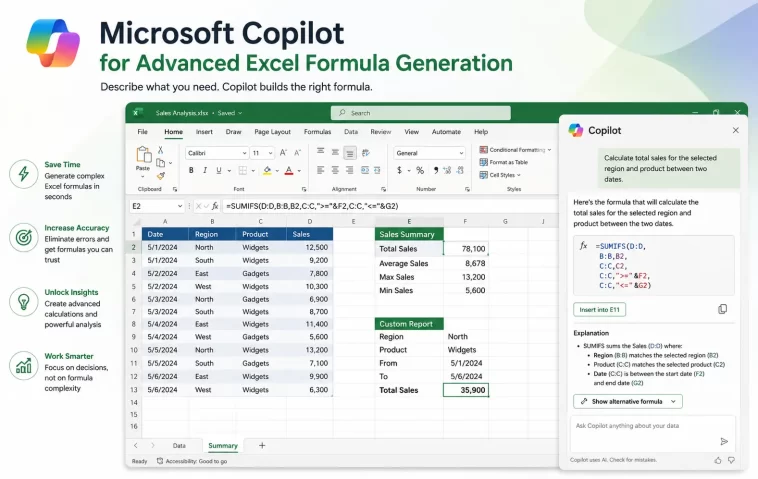Open the Data sheet tab
758x479 pixels.
click(179, 446)
